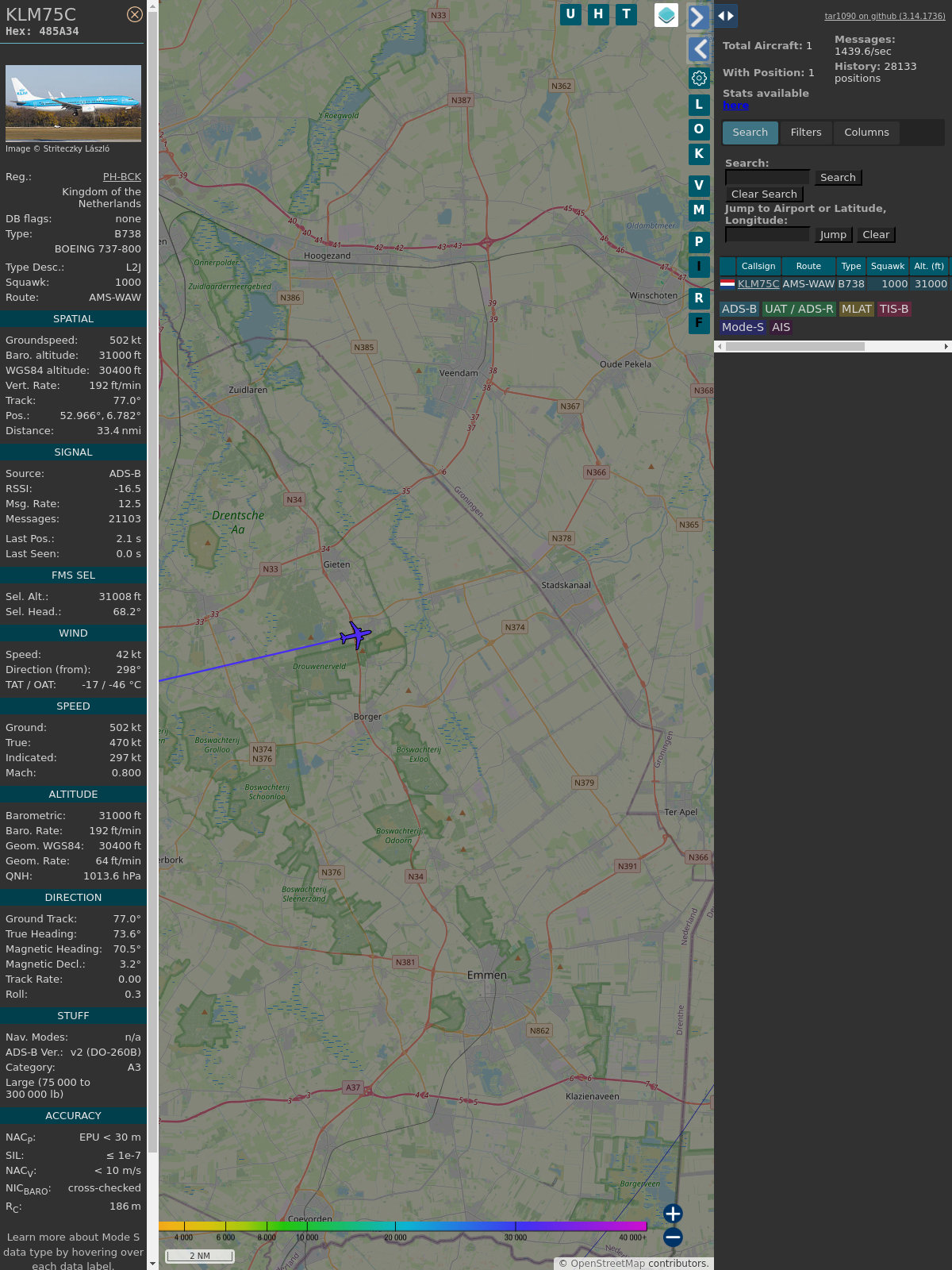Toggle the V map button
952x1270 pixels.
pyautogui.click(x=699, y=186)
